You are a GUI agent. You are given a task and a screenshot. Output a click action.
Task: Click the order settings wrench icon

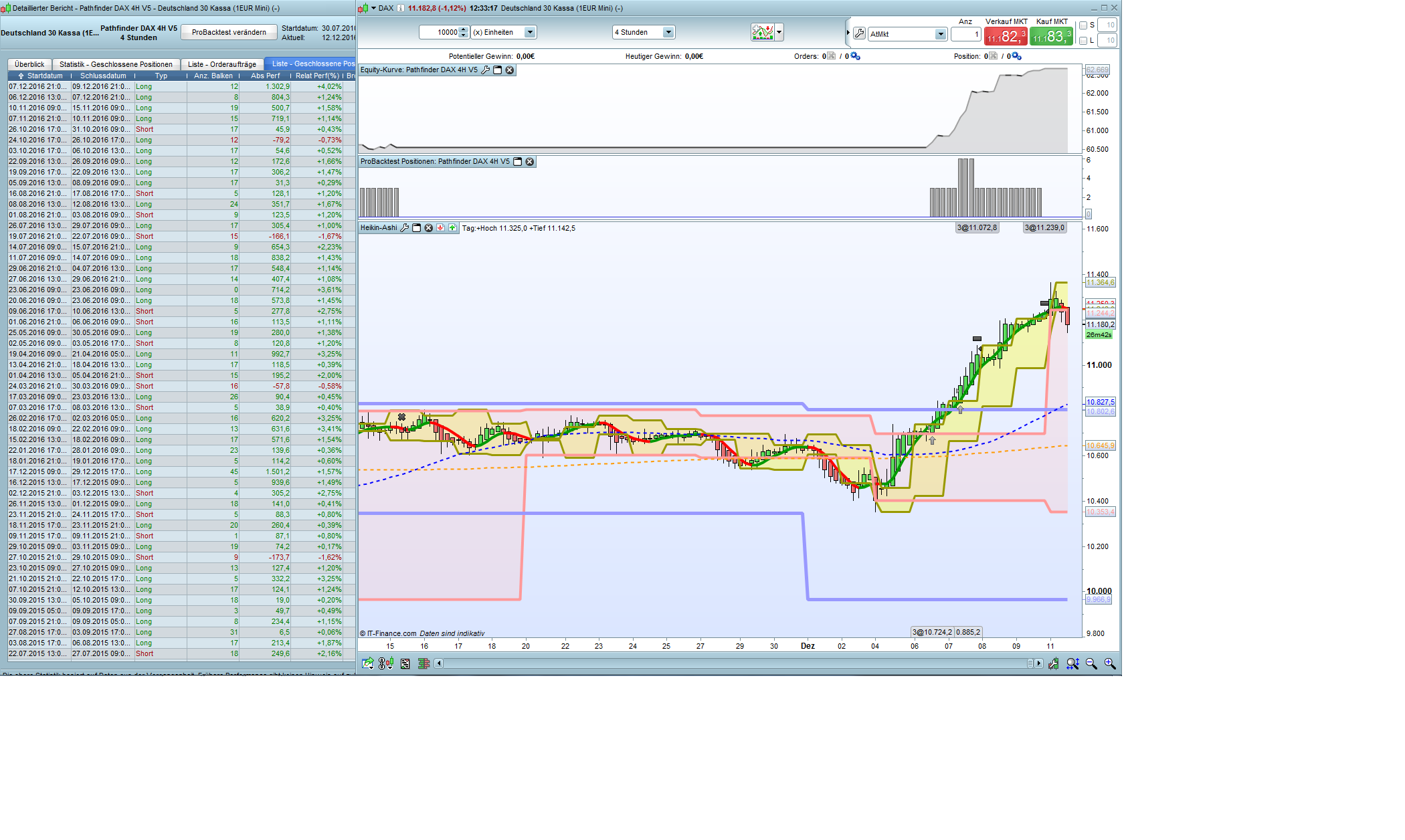(x=859, y=33)
